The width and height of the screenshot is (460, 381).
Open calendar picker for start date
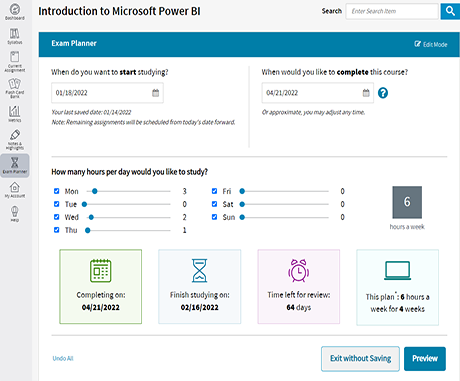click(156, 93)
